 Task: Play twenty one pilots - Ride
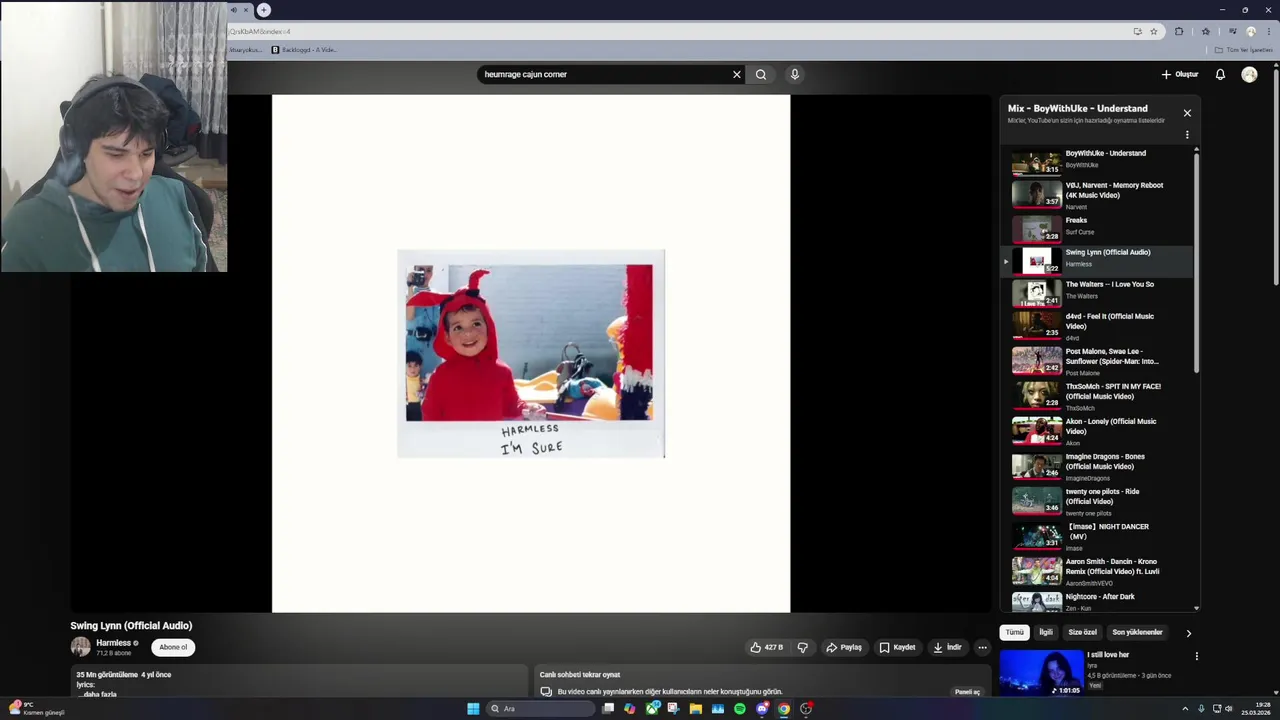[1097, 501]
